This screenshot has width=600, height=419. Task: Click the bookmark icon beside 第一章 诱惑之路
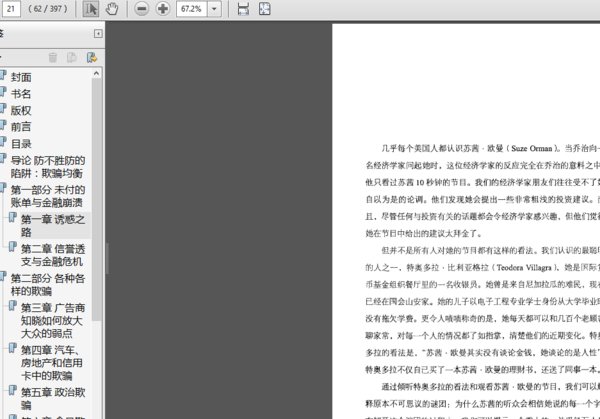coord(13,217)
